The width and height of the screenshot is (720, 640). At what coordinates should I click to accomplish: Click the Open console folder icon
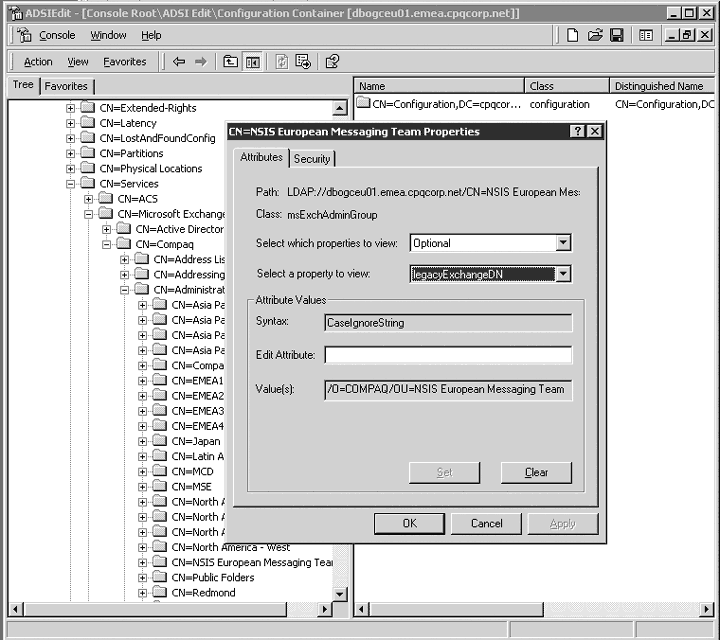pos(595,36)
